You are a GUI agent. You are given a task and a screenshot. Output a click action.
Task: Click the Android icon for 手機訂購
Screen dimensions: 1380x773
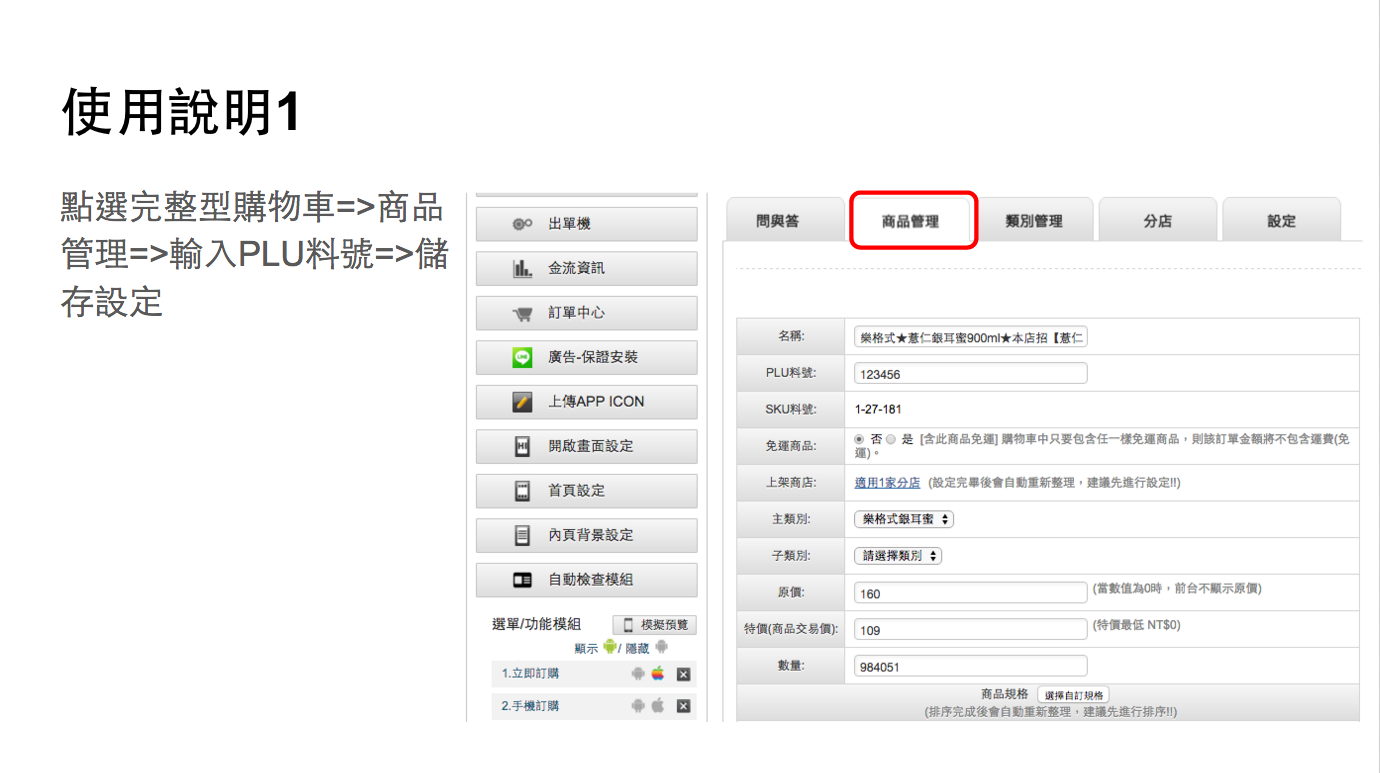click(638, 706)
